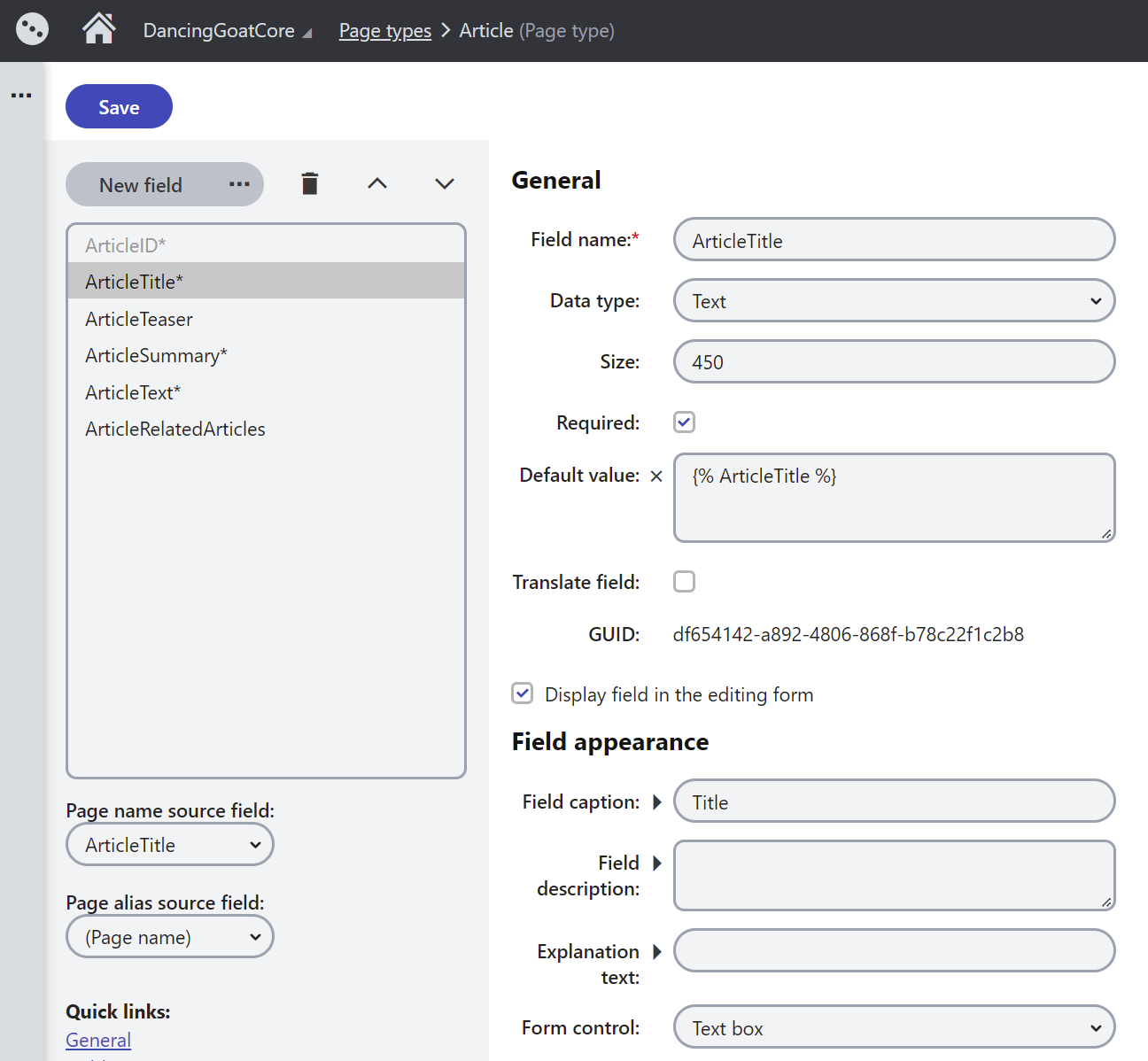Viewport: 1148px width, 1061px height.
Task: Open the Form control dropdown
Action: pyautogui.click(x=894, y=1027)
